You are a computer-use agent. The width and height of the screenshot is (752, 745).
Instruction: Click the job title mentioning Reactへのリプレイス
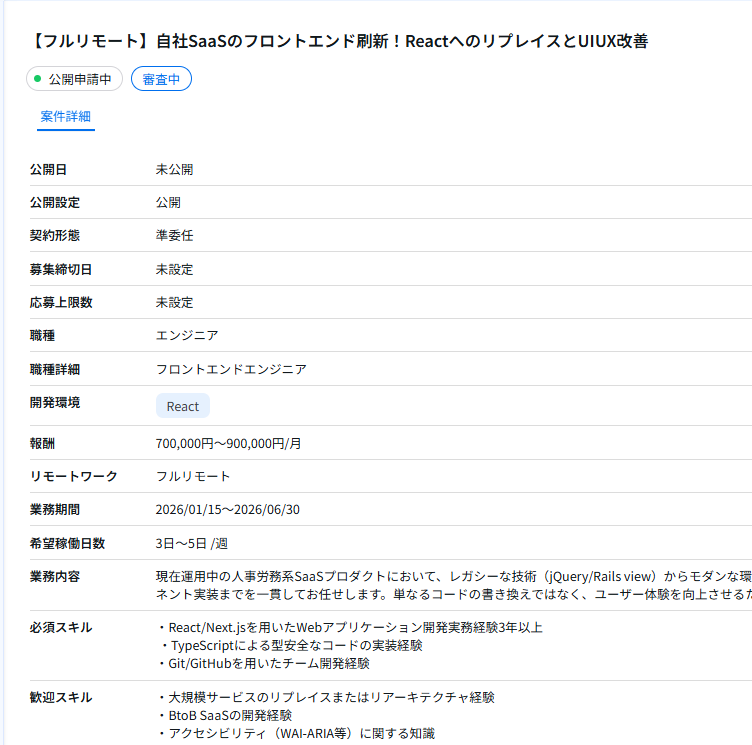(x=339, y=41)
